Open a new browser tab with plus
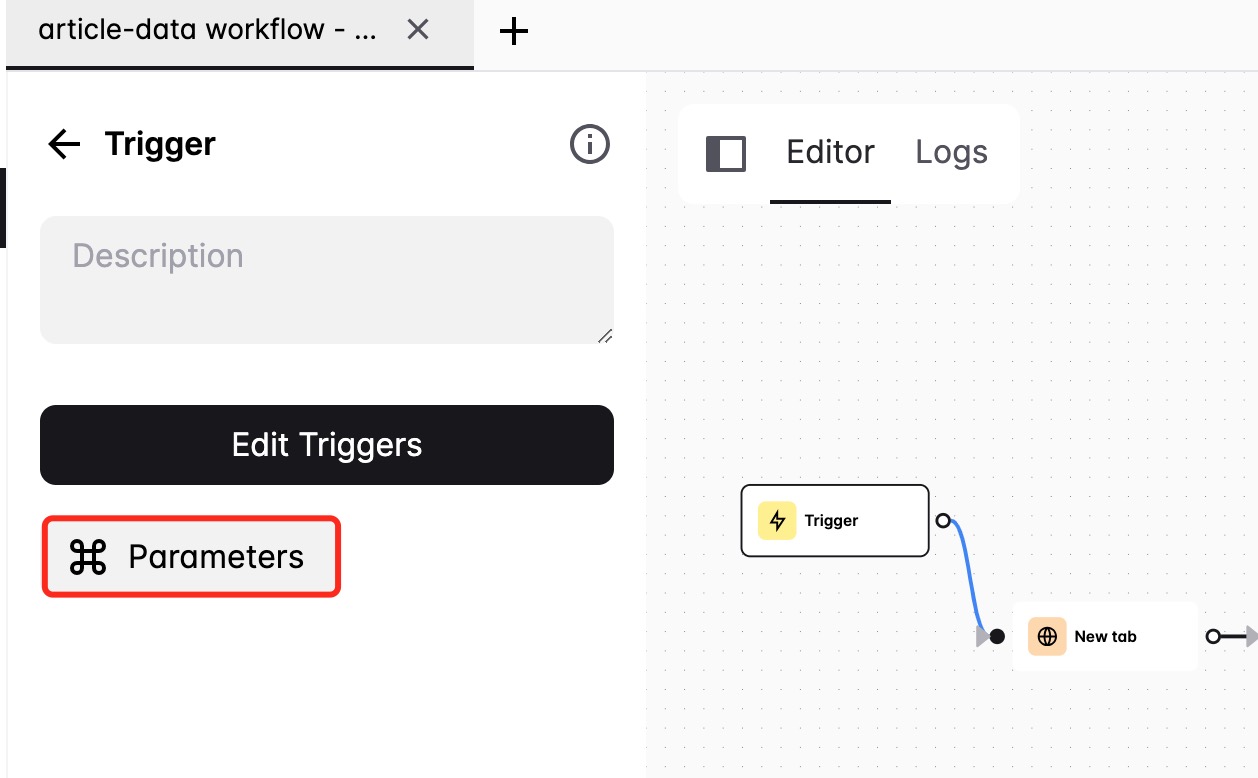 click(514, 32)
